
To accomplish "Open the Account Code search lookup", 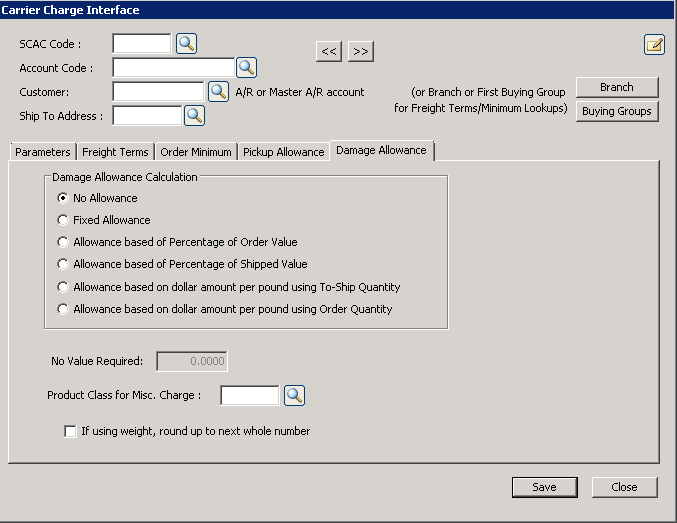I will pos(246,67).
